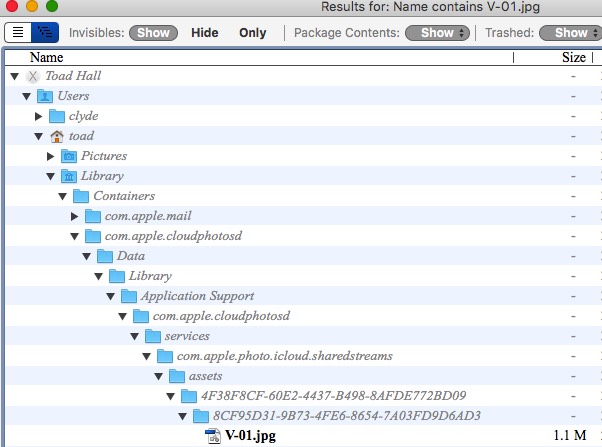Collapse the toad home folder

[x=38, y=136]
